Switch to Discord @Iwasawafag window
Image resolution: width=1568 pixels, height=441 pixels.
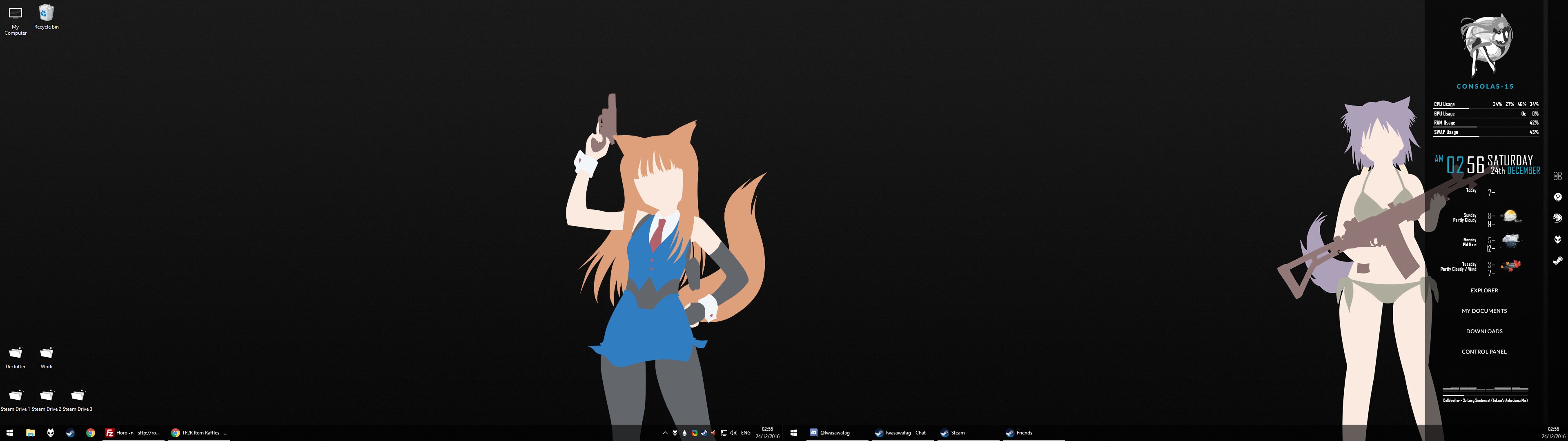(x=837, y=433)
